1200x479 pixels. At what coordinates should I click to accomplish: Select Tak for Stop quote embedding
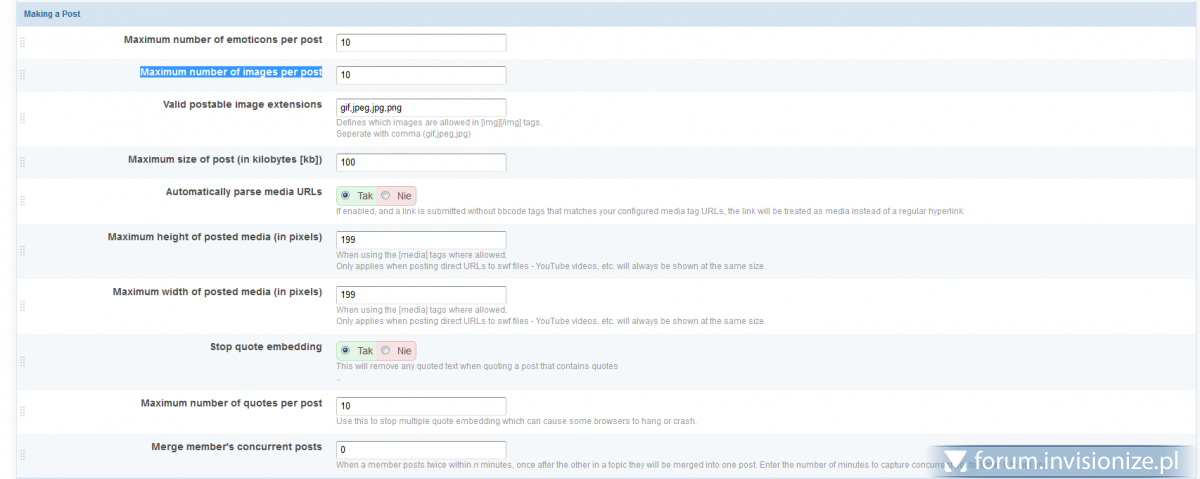tap(346, 350)
